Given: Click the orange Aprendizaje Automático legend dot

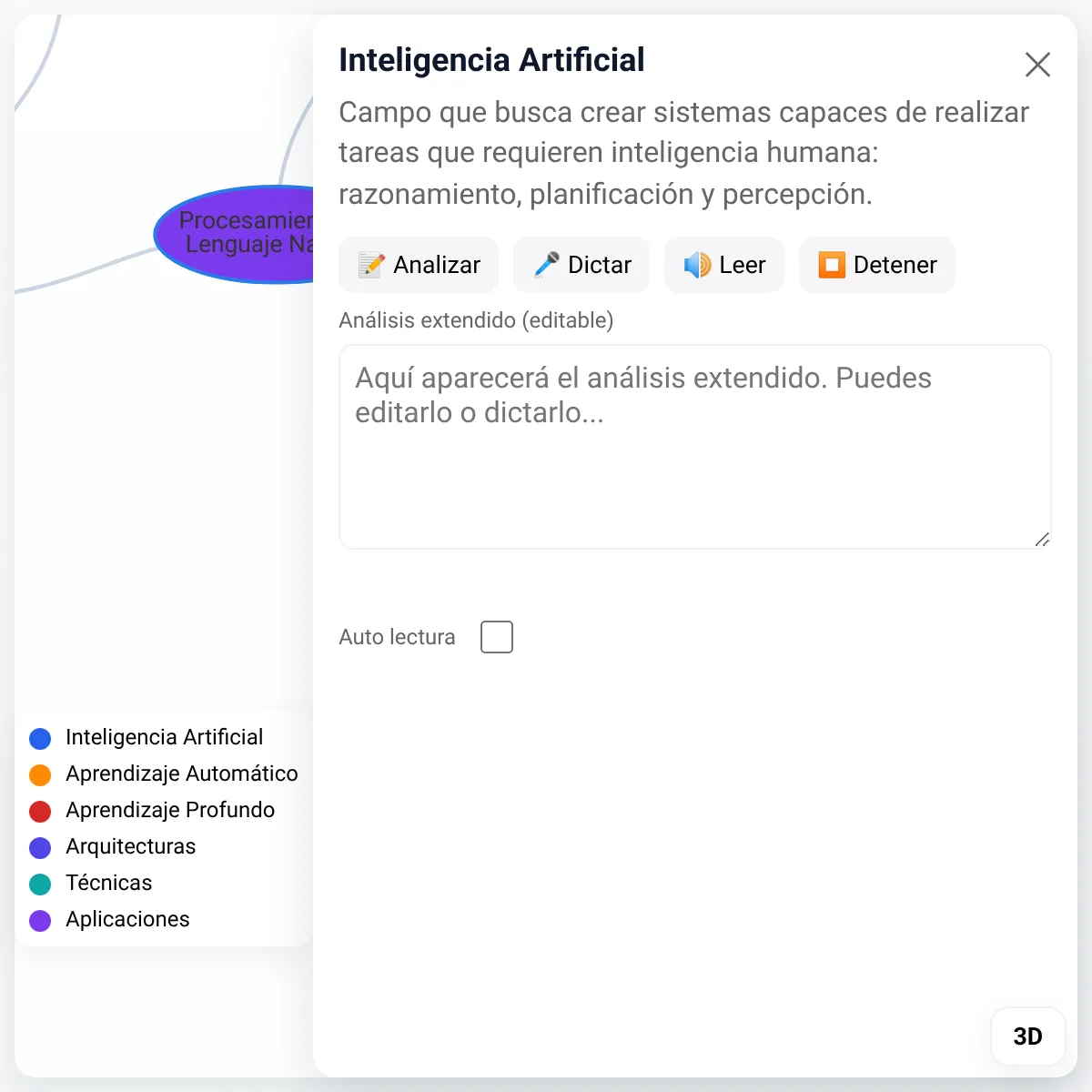Looking at the screenshot, I should click(40, 774).
